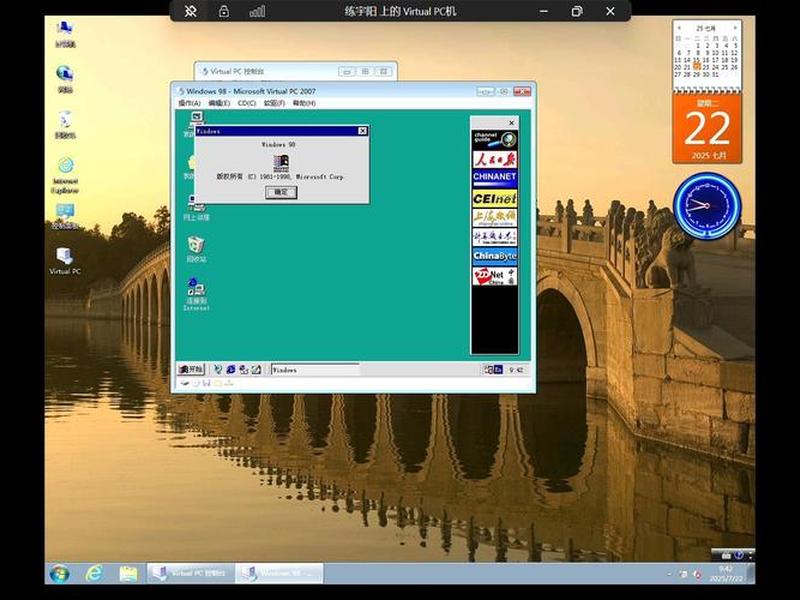The height and width of the screenshot is (600, 800).
Task: Open the ChinaByte channel
Action: pyautogui.click(x=494, y=256)
